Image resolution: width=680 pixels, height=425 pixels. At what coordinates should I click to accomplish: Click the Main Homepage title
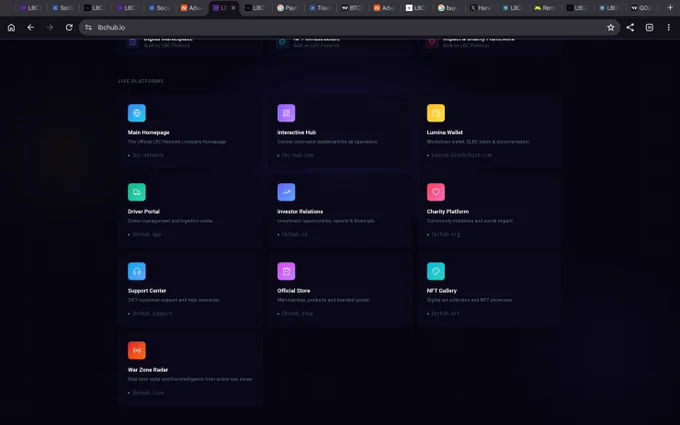tap(148, 132)
